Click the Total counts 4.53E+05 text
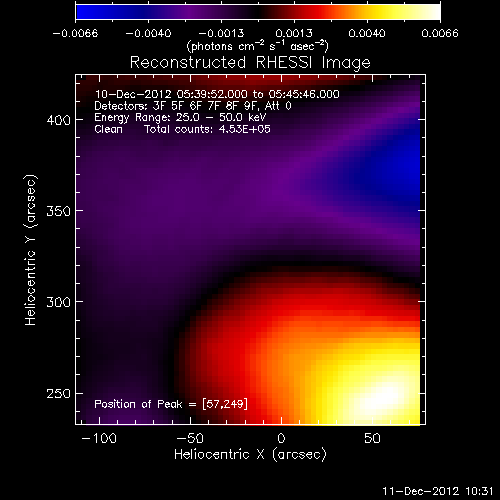 207,129
